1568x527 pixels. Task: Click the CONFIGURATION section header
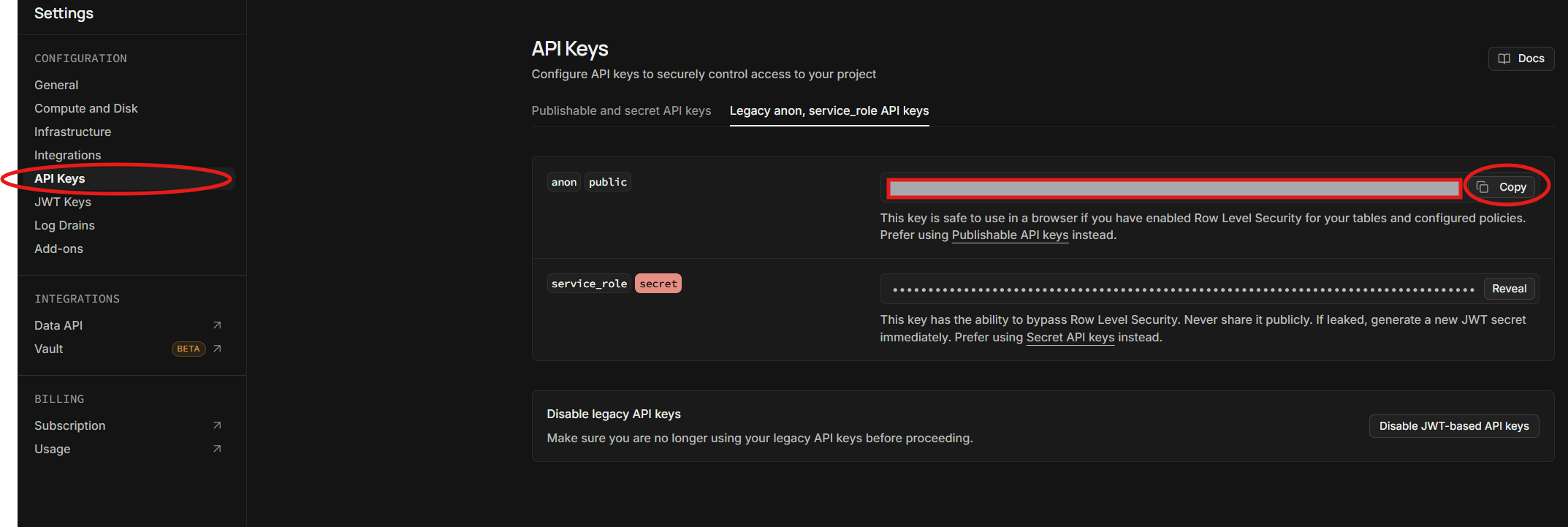click(80, 58)
